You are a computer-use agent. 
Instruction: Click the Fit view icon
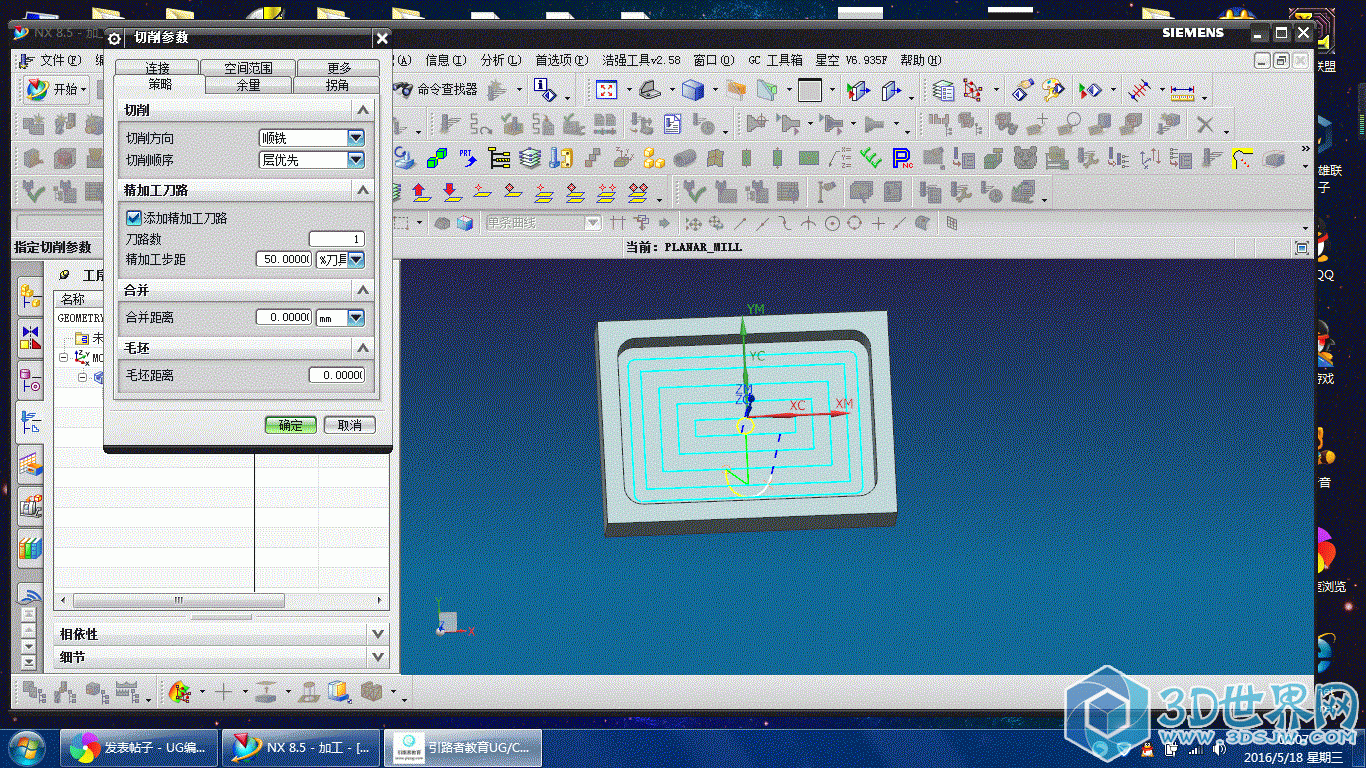(607, 90)
